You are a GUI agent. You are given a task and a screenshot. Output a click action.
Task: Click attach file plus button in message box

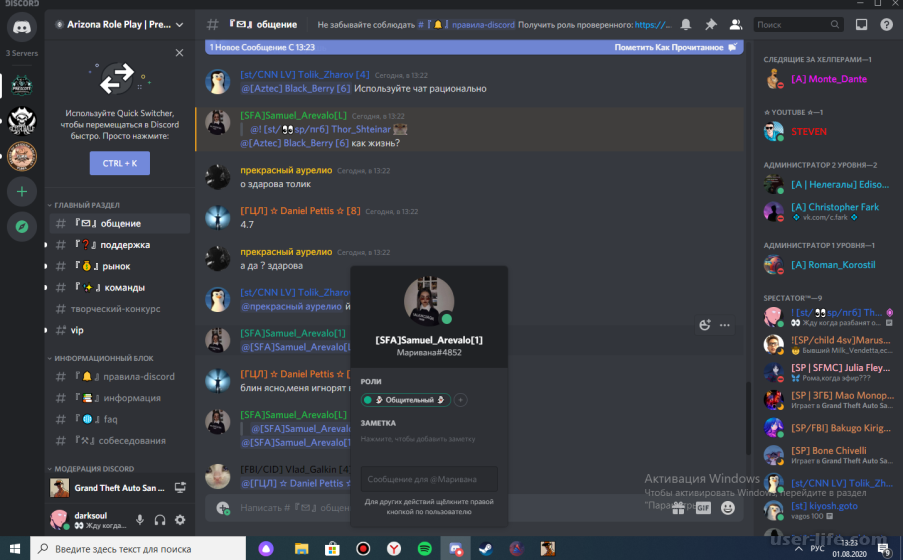point(222,508)
